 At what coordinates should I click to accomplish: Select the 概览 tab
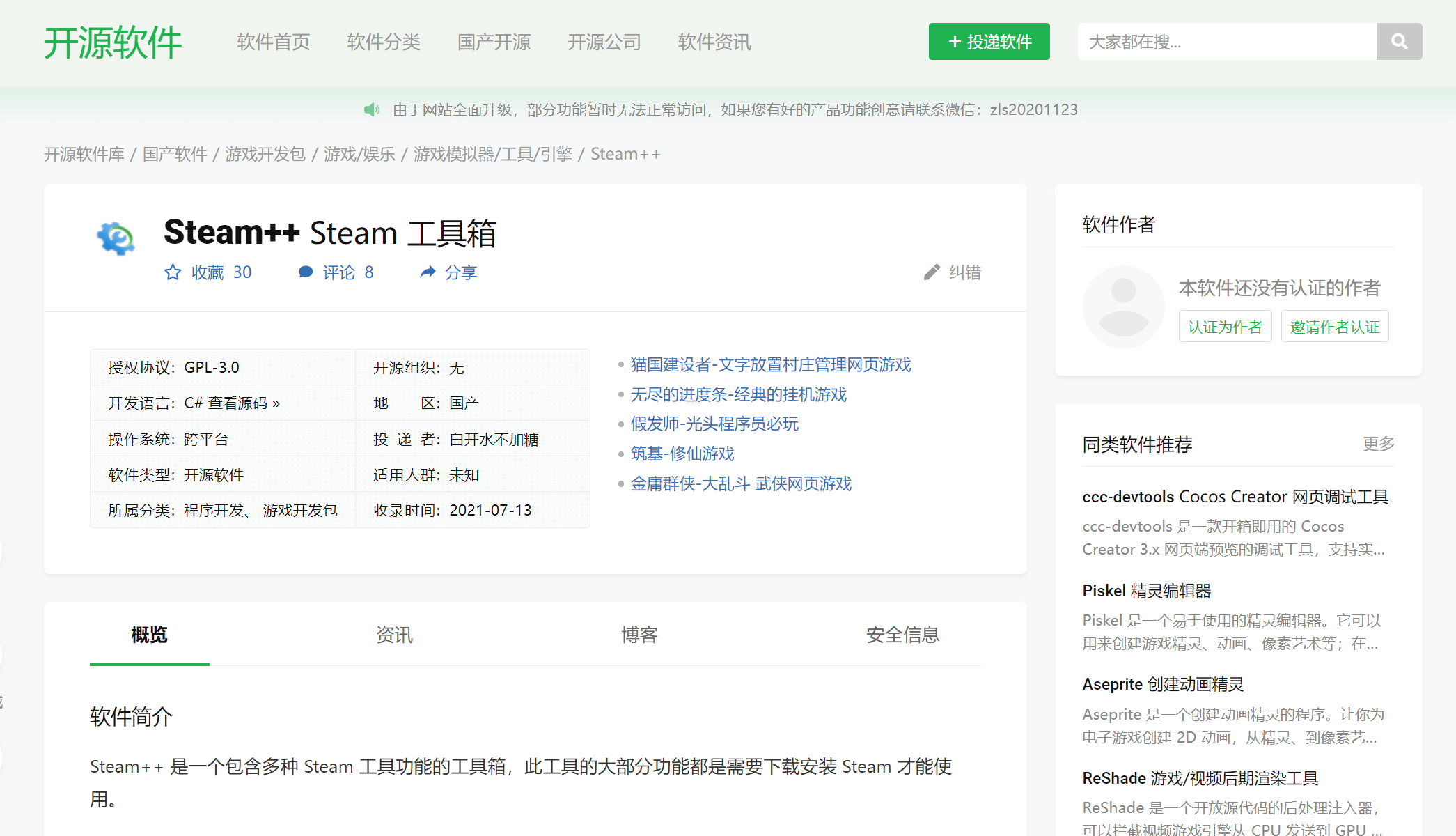(x=150, y=635)
